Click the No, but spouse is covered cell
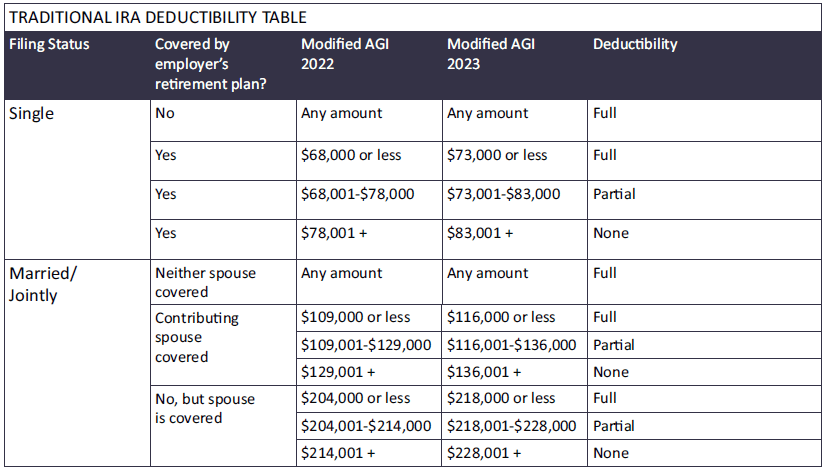Image resolution: width=826 pixels, height=472 pixels. (205, 408)
